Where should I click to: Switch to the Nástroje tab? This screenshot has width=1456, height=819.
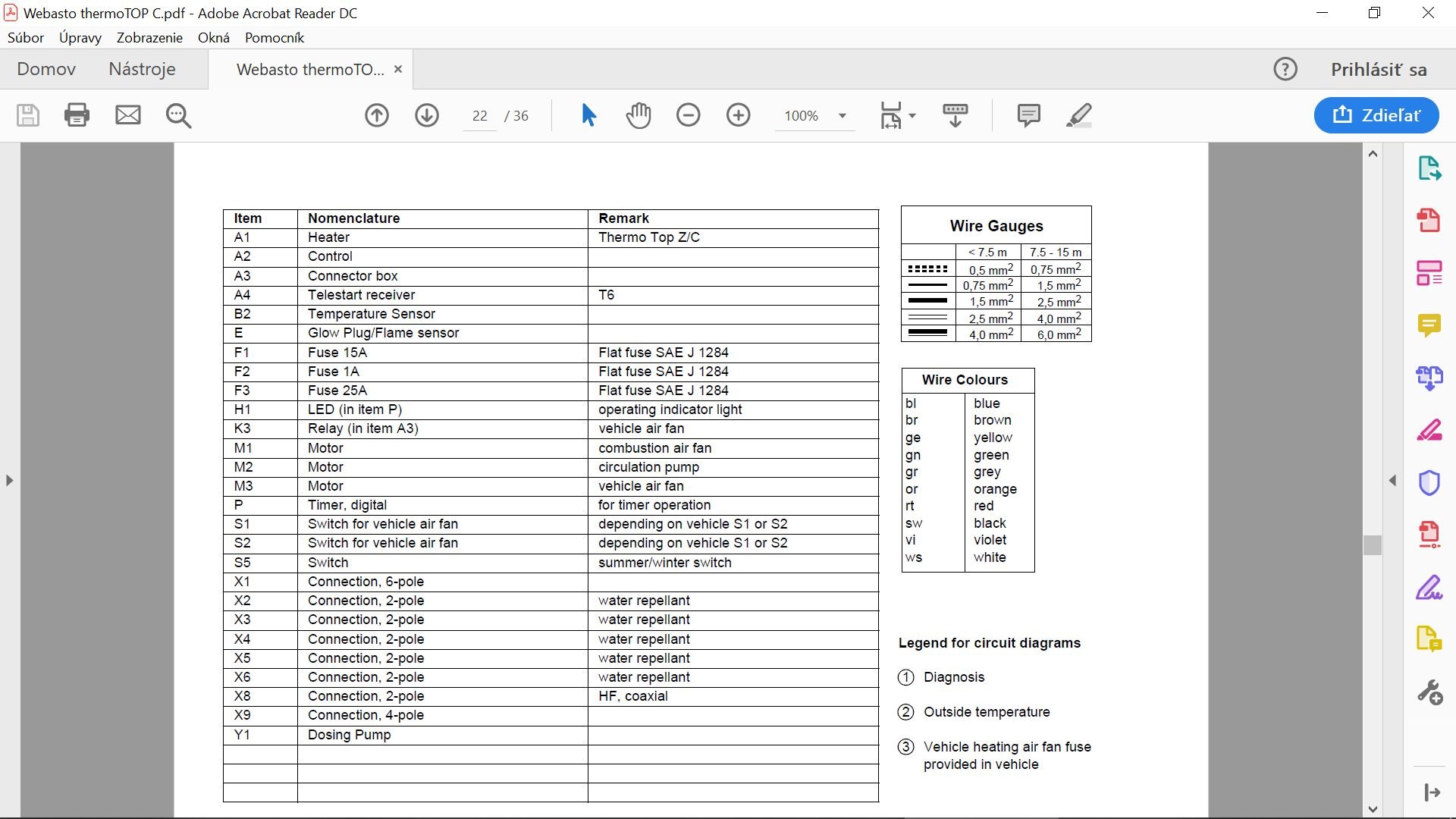pyautogui.click(x=142, y=69)
